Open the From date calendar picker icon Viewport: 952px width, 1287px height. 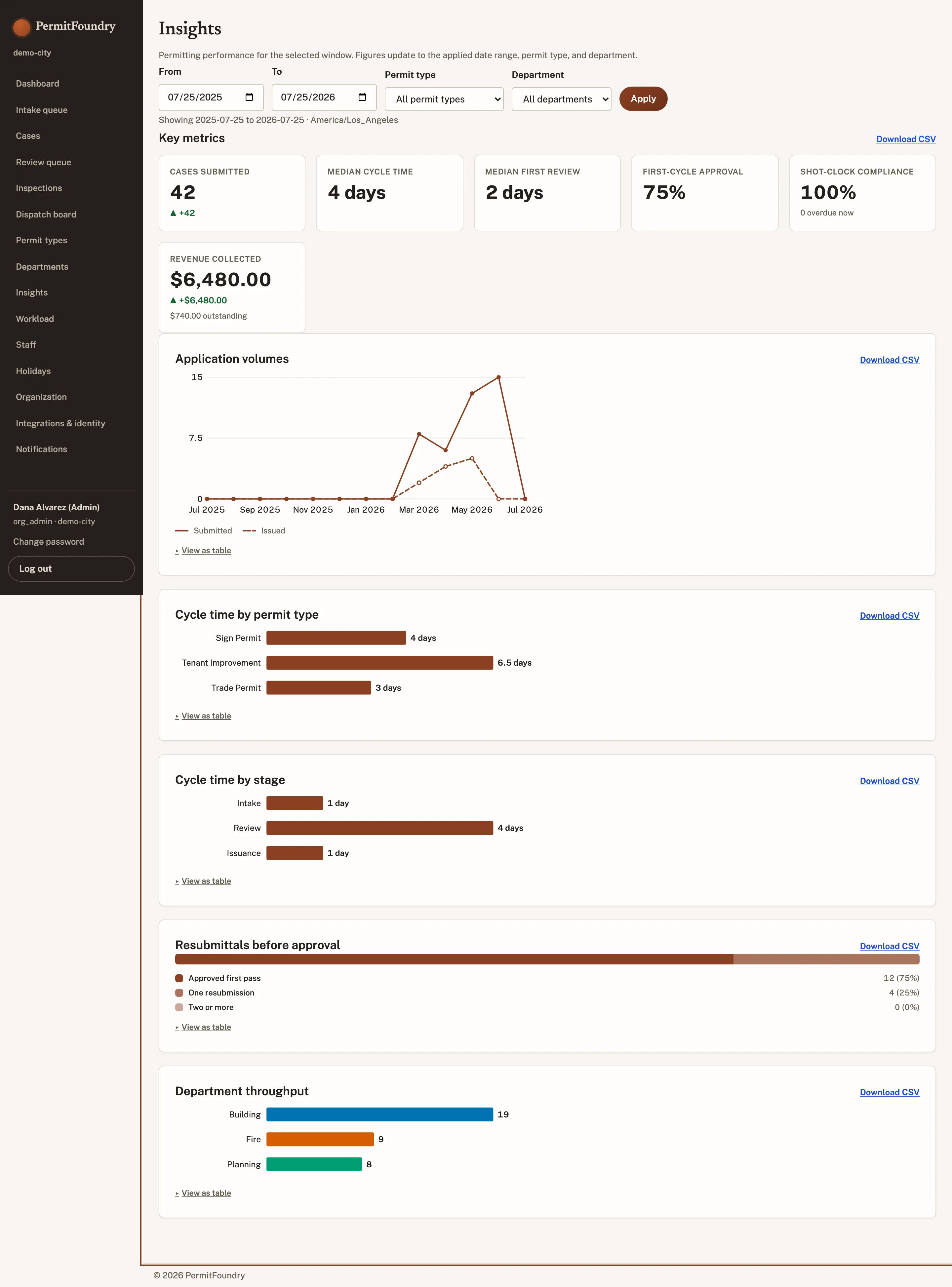(249, 97)
